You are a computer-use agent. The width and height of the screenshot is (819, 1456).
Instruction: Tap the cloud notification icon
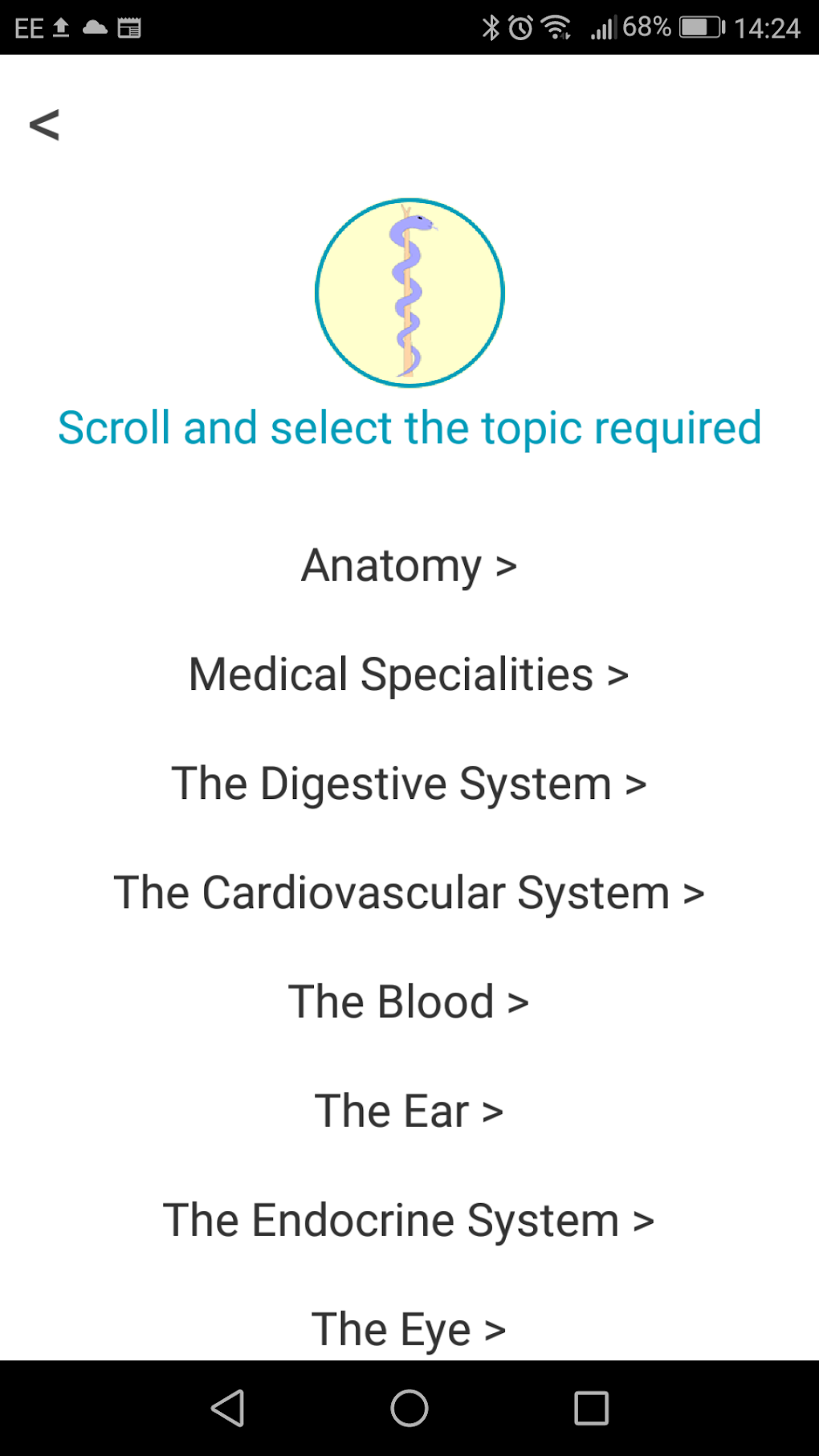95,28
